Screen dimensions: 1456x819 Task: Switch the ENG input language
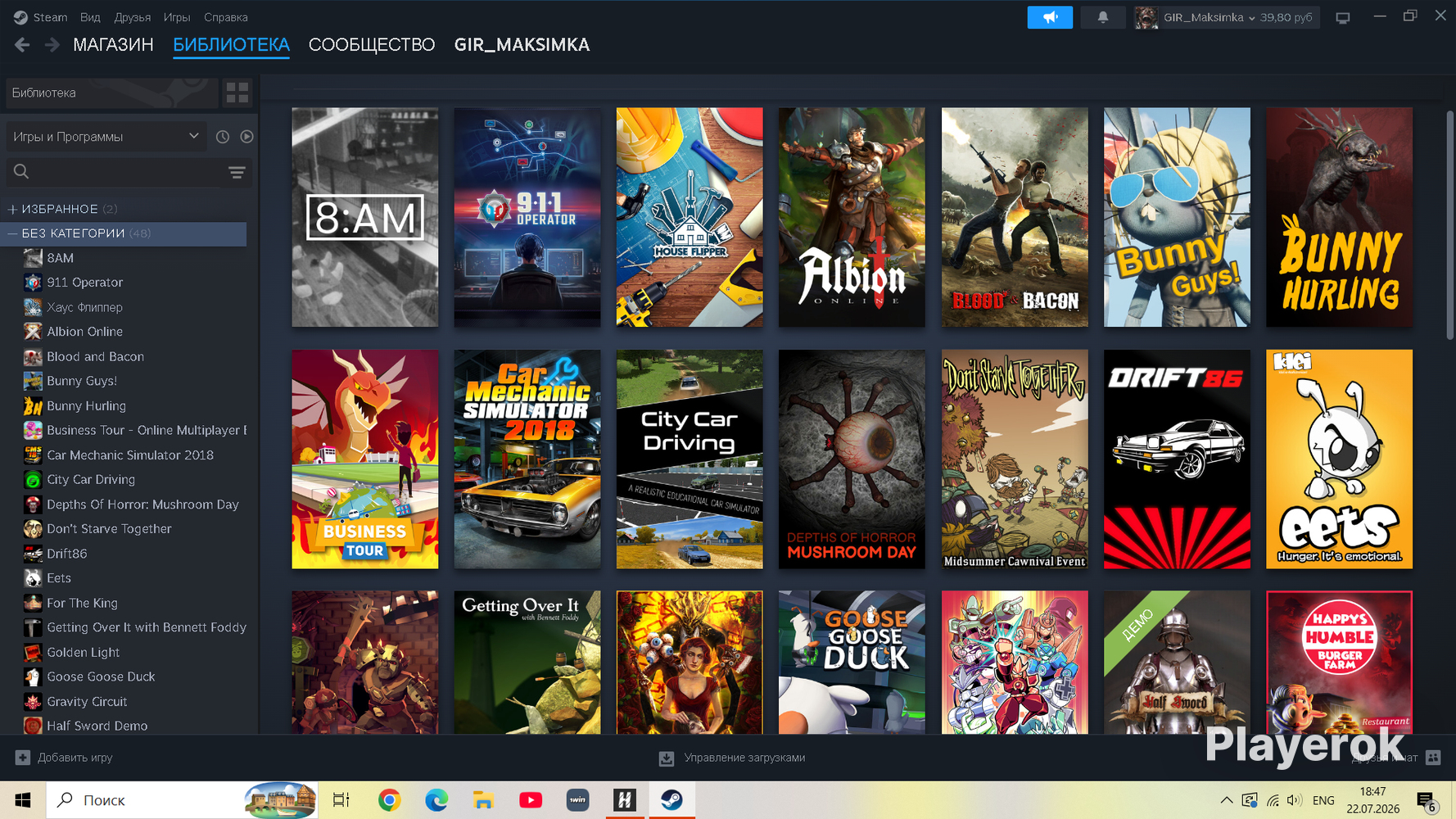click(x=1323, y=800)
